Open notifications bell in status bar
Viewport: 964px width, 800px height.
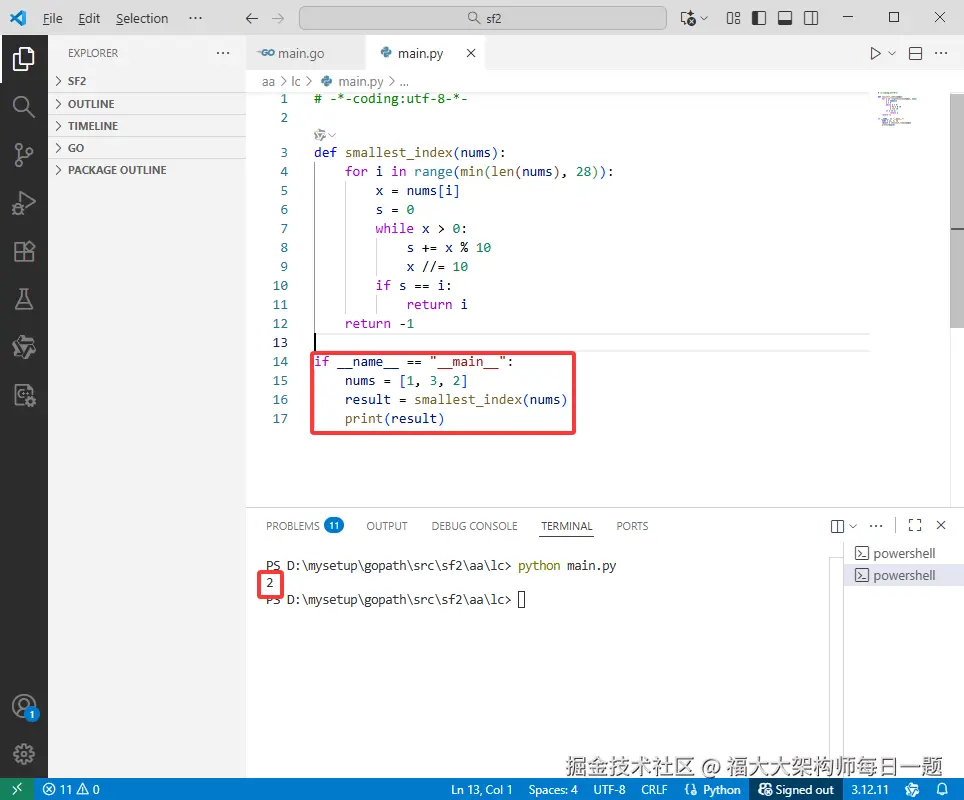(941, 789)
